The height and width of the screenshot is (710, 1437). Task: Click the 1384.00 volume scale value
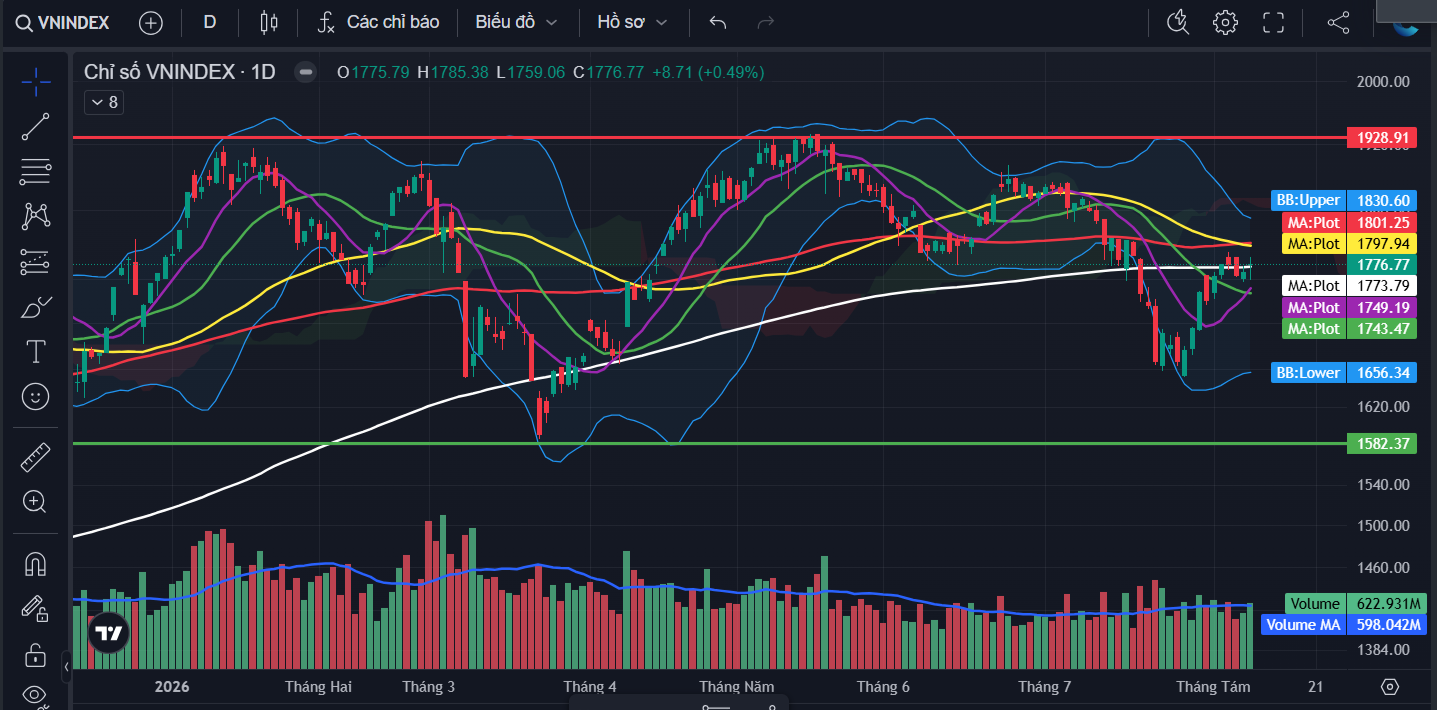pos(1384,650)
